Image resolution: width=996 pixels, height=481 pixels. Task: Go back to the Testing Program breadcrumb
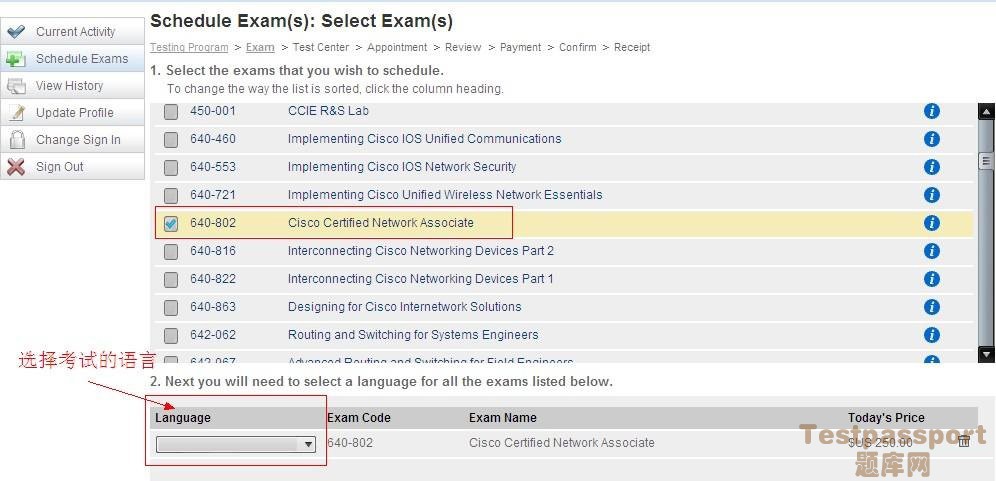coord(189,47)
